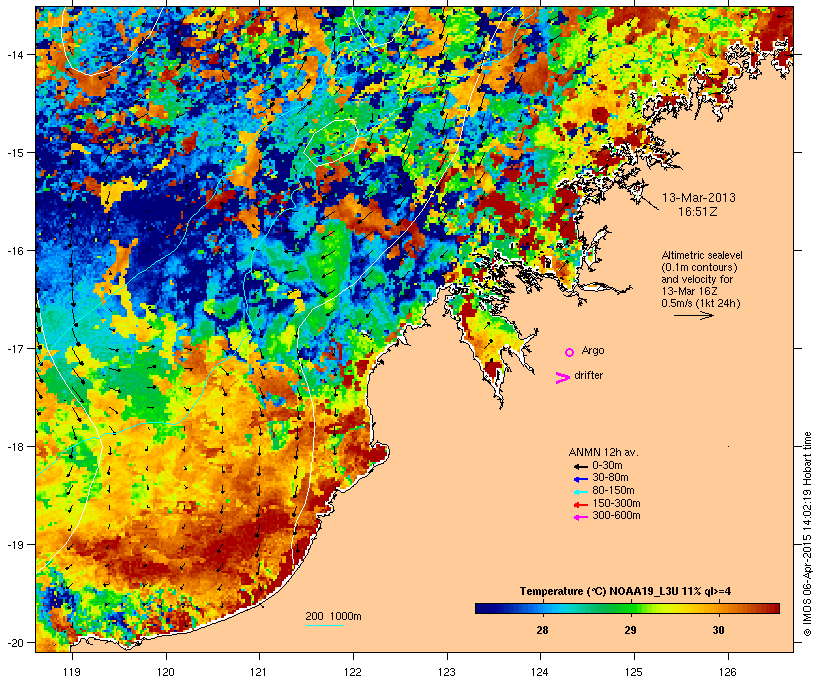This screenshot has height=680, width=820.
Task: Click longitude axis label 120
Action: coord(166,672)
